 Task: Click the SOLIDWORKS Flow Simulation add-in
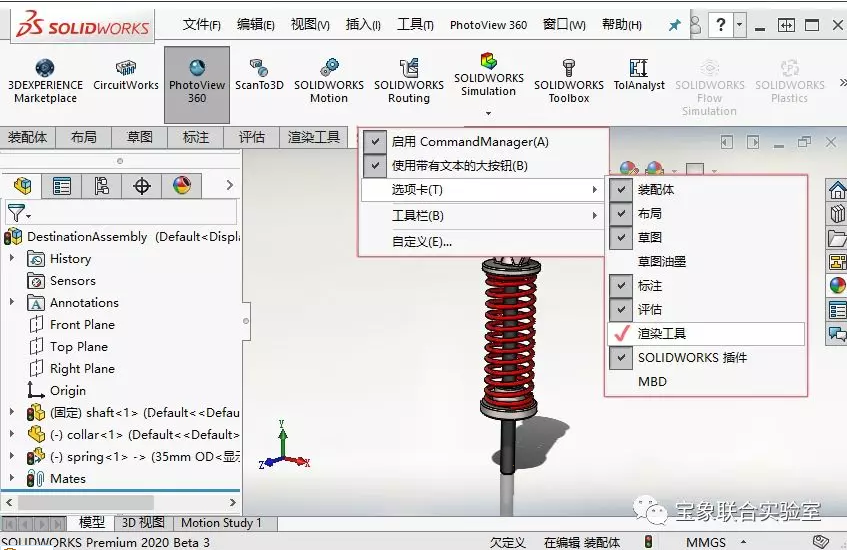point(709,88)
